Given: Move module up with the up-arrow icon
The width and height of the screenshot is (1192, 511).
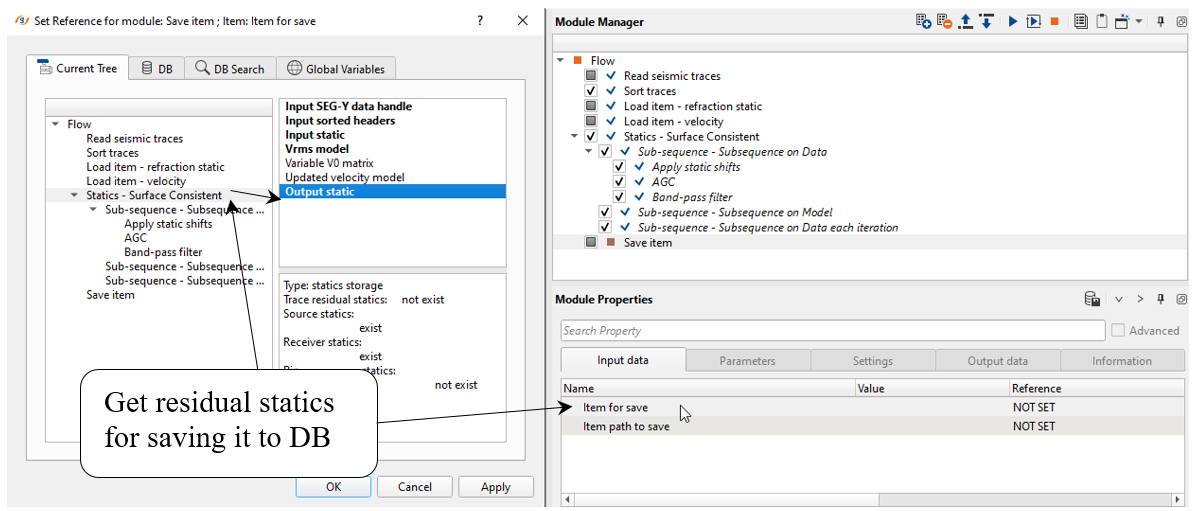Looking at the screenshot, I should (966, 21).
